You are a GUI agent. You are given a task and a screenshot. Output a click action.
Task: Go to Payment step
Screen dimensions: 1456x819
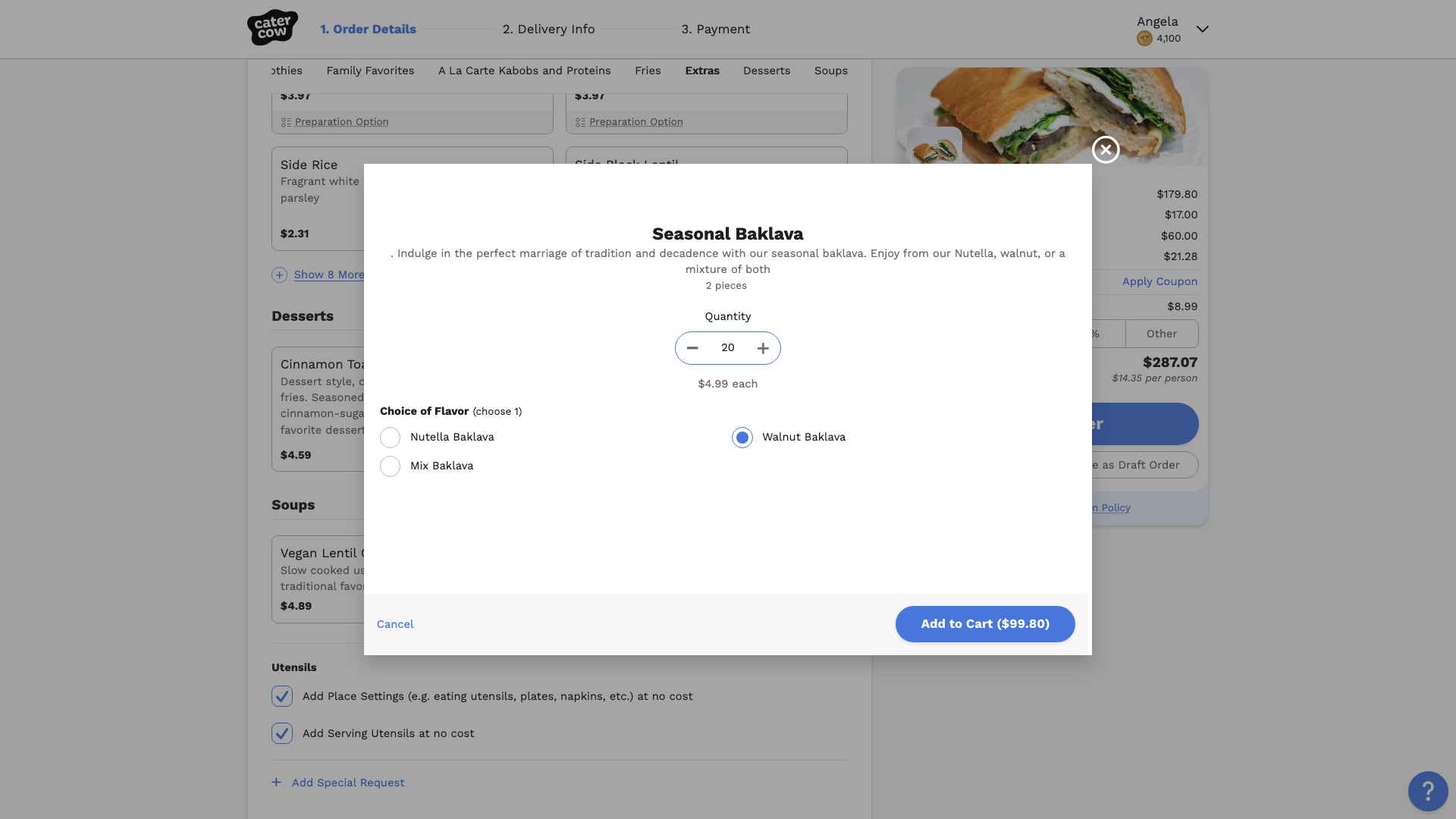[715, 29]
